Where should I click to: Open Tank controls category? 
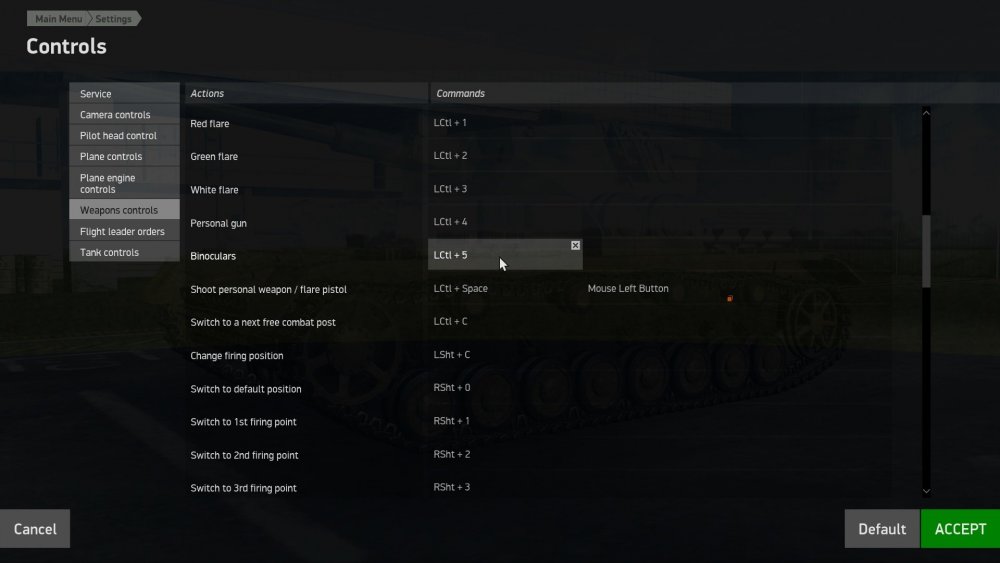tap(124, 253)
